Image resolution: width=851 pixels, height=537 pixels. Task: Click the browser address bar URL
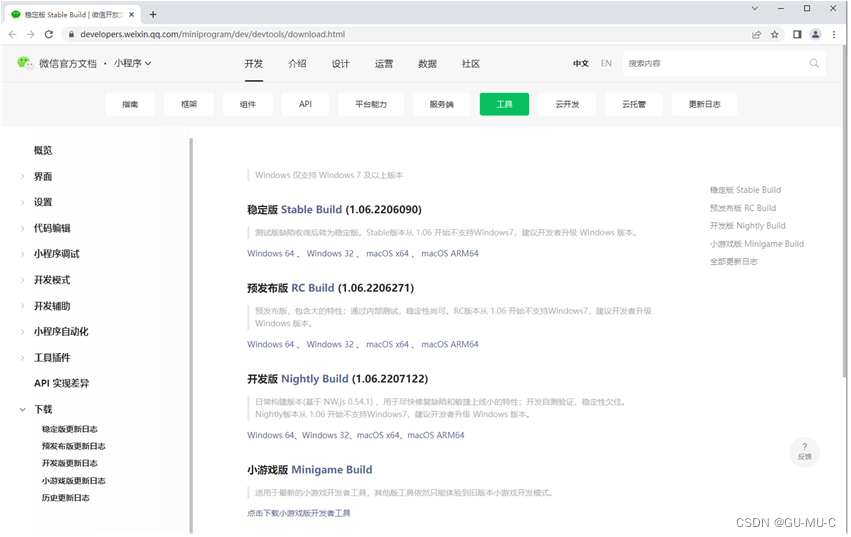(x=212, y=34)
